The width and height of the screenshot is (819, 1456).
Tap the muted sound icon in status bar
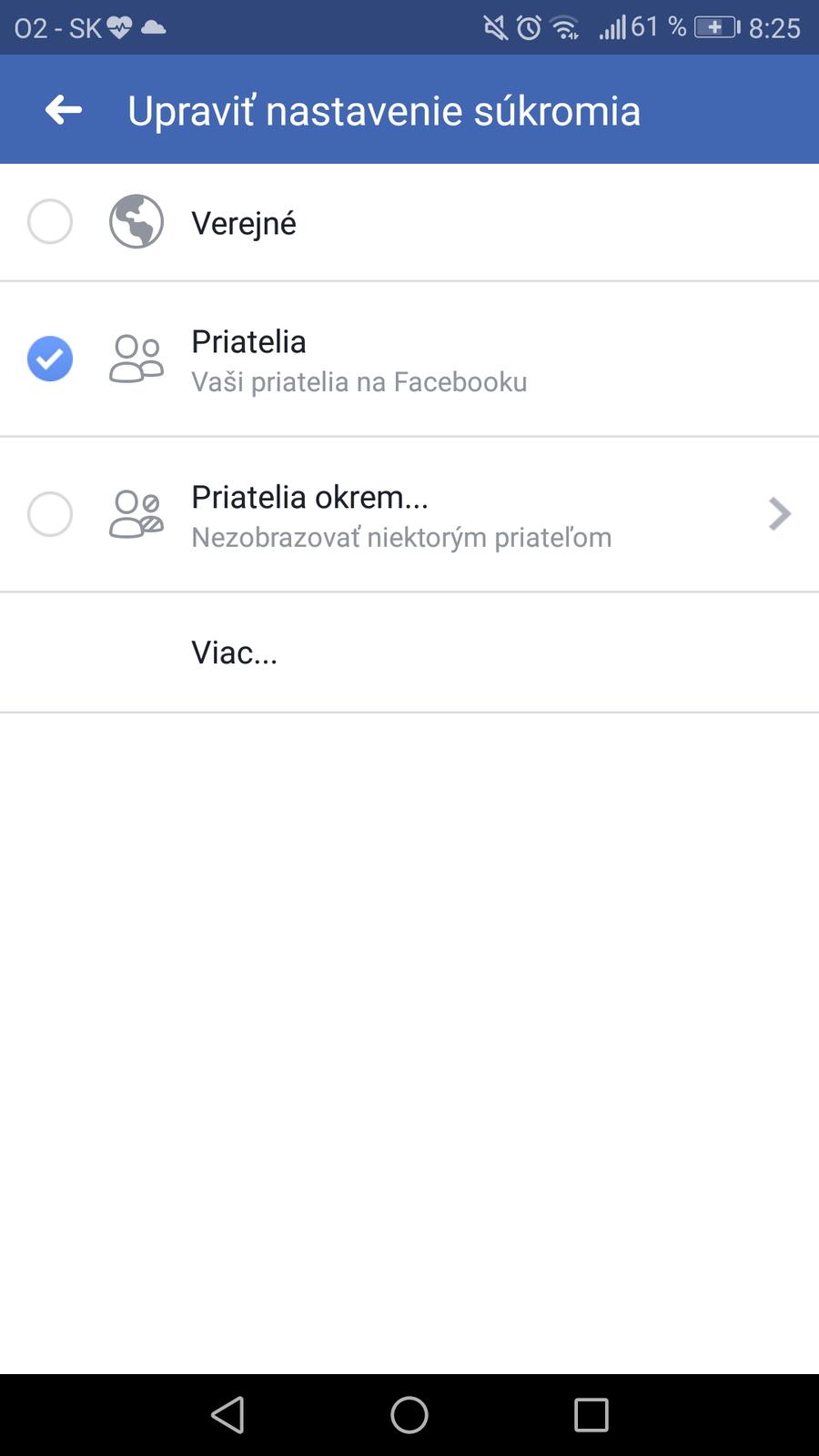tap(495, 27)
